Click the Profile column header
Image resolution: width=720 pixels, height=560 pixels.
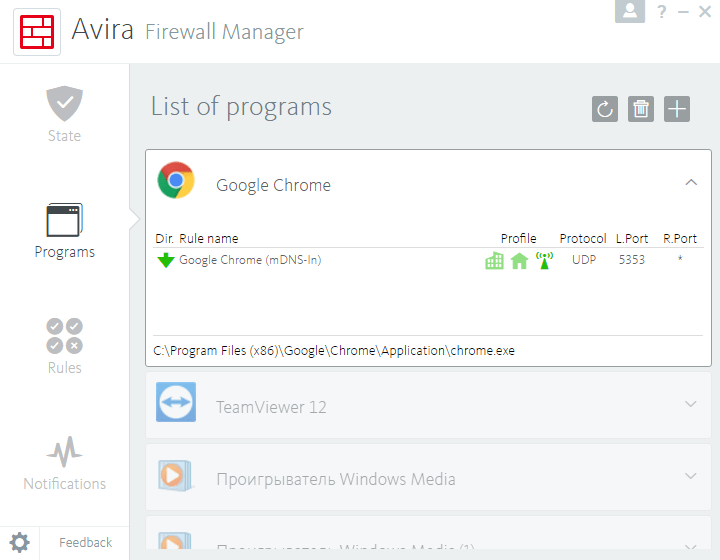[518, 239]
